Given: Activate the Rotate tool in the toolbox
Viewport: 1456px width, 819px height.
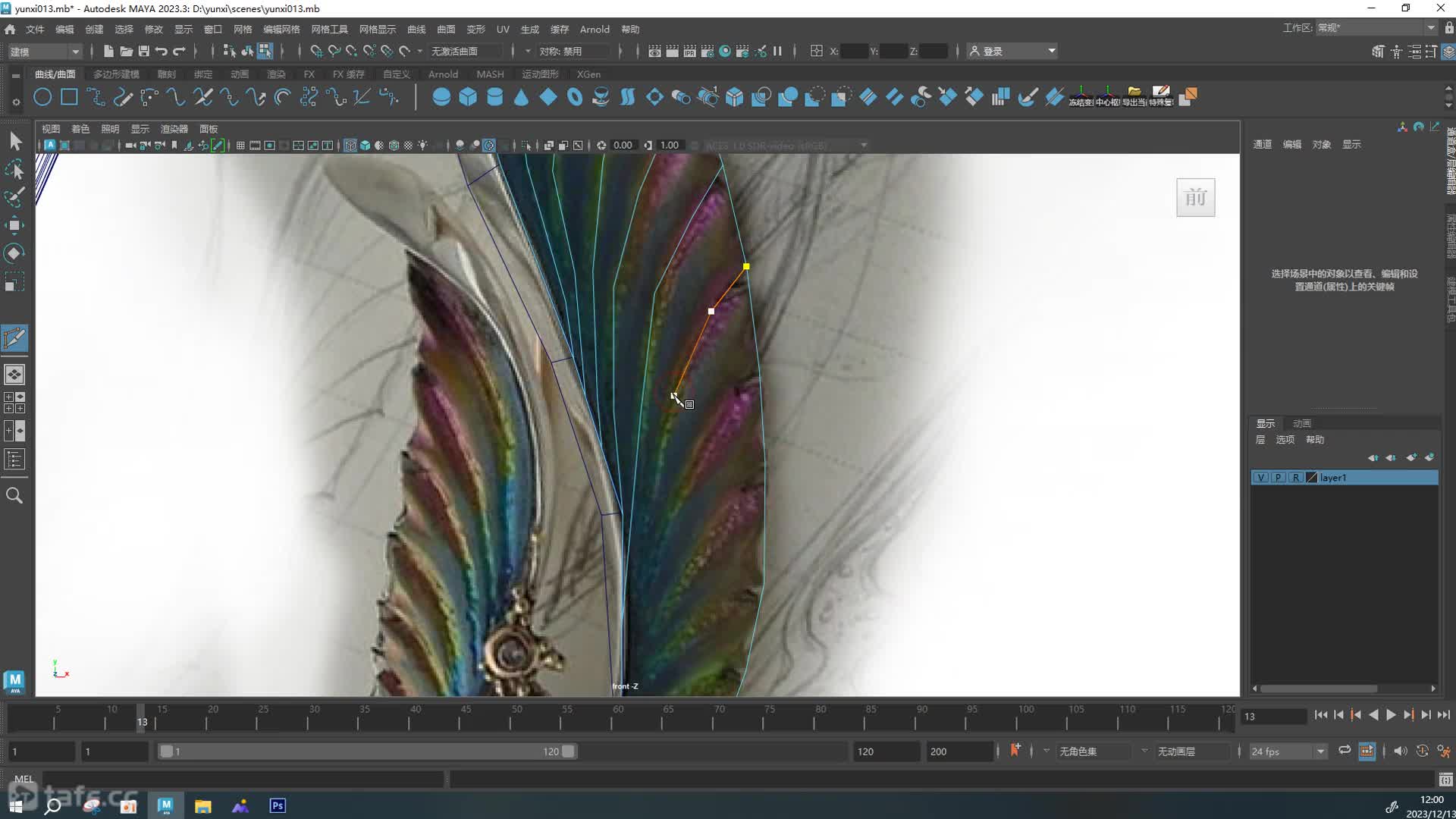Looking at the screenshot, I should tap(14, 253).
